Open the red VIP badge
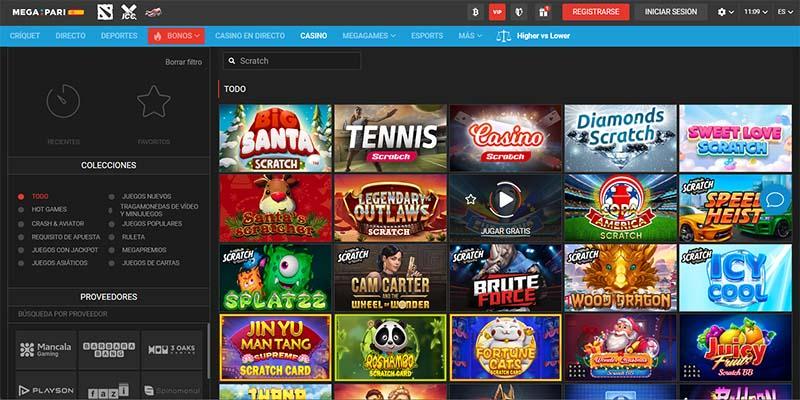This screenshot has width=800, height=400. pos(497,12)
